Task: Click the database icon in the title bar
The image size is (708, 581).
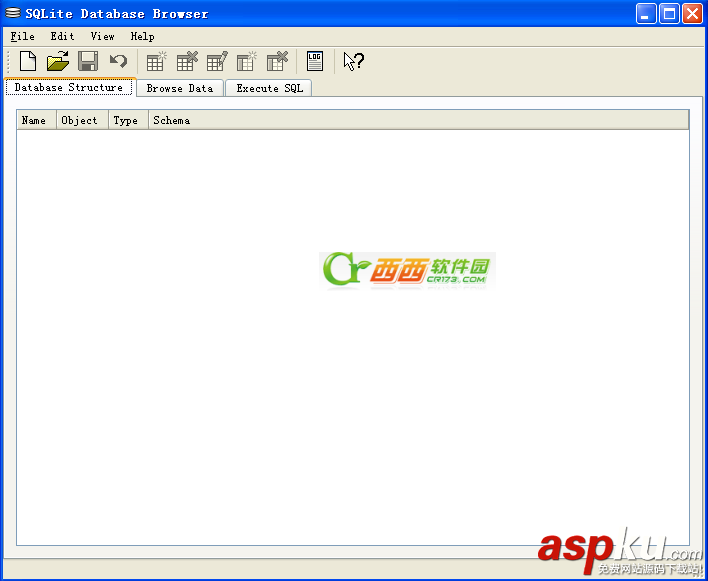Action: (x=13, y=13)
